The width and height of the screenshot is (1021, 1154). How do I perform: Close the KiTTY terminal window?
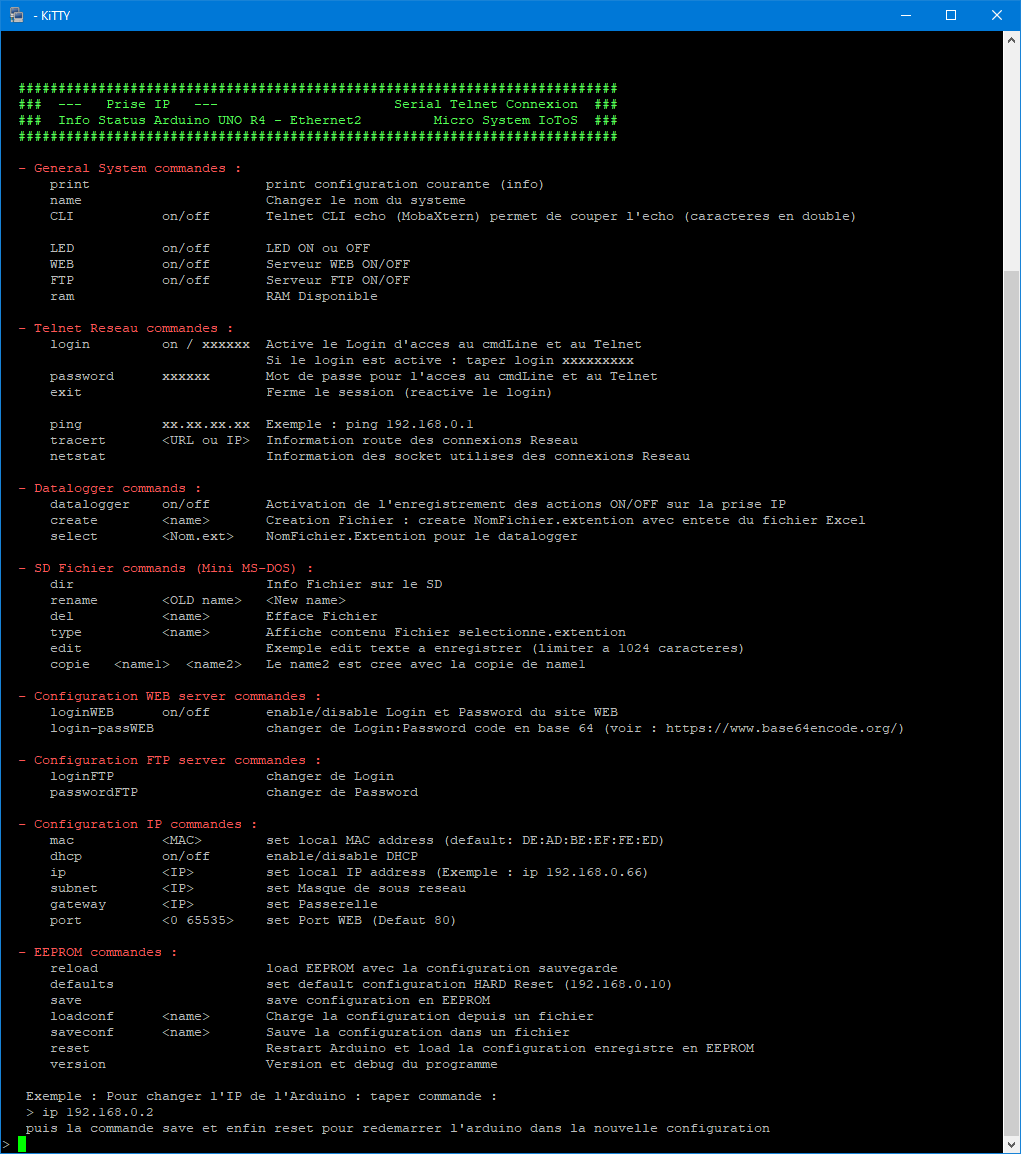(x=997, y=15)
